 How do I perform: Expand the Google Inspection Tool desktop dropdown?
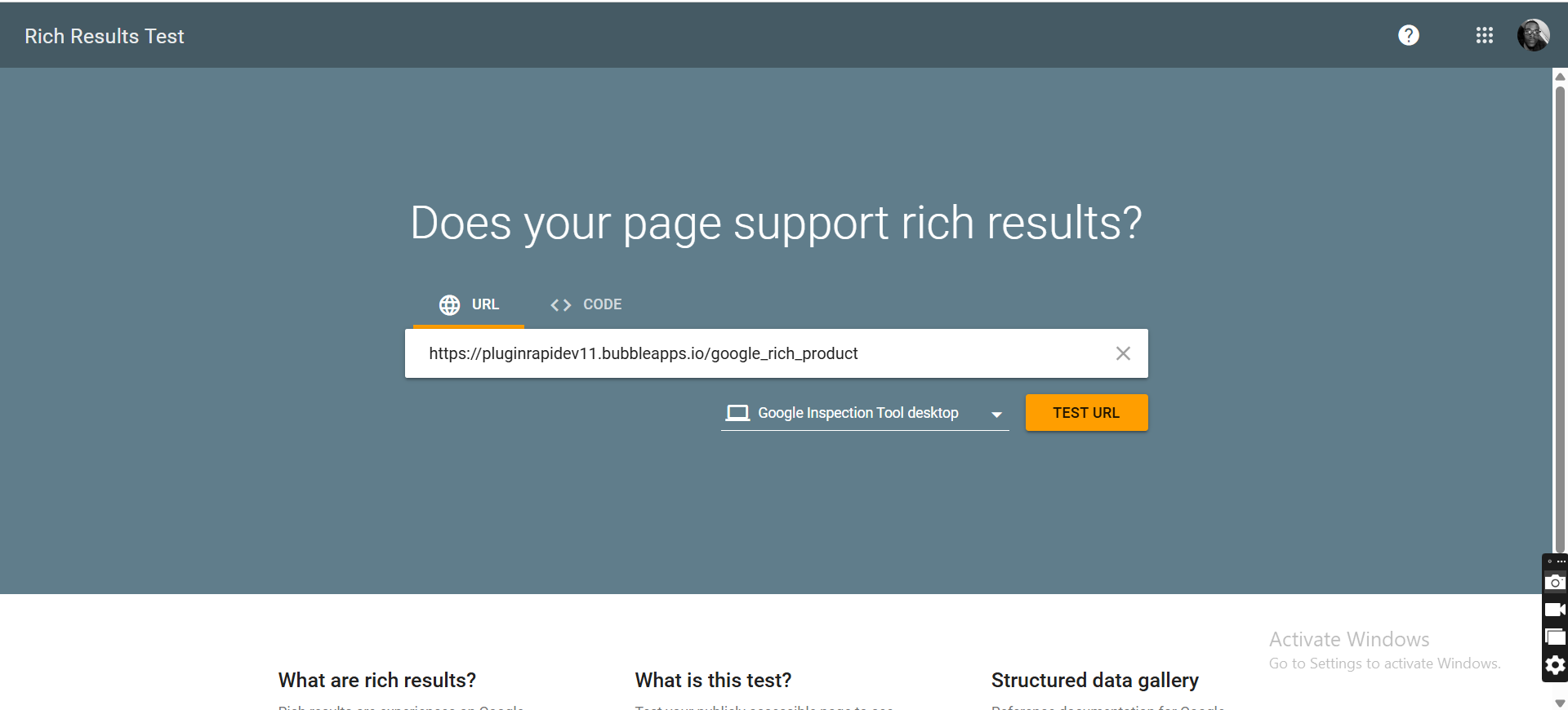(x=857, y=413)
